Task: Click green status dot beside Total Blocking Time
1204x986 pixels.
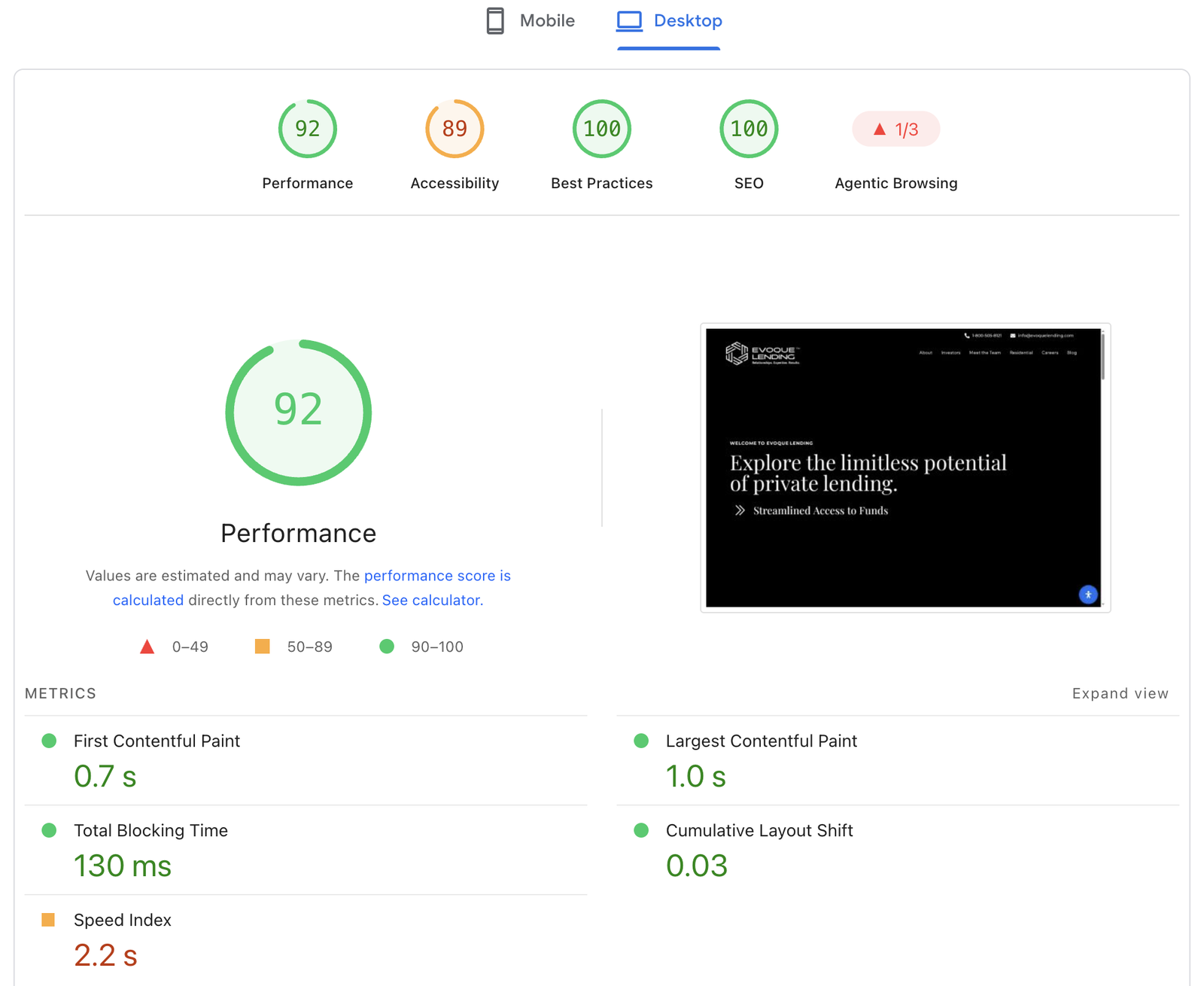Action: tap(49, 830)
